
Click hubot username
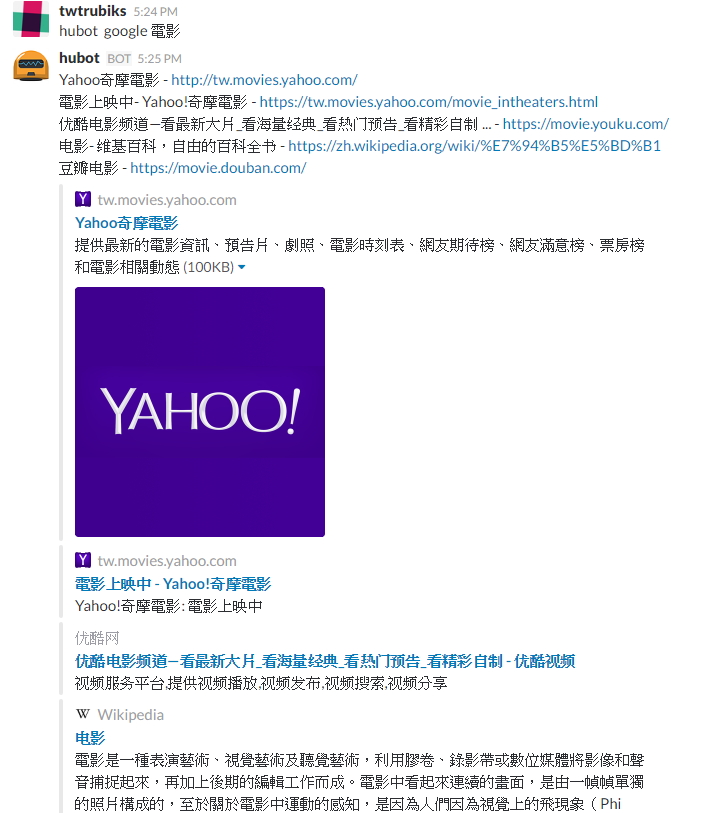click(79, 58)
